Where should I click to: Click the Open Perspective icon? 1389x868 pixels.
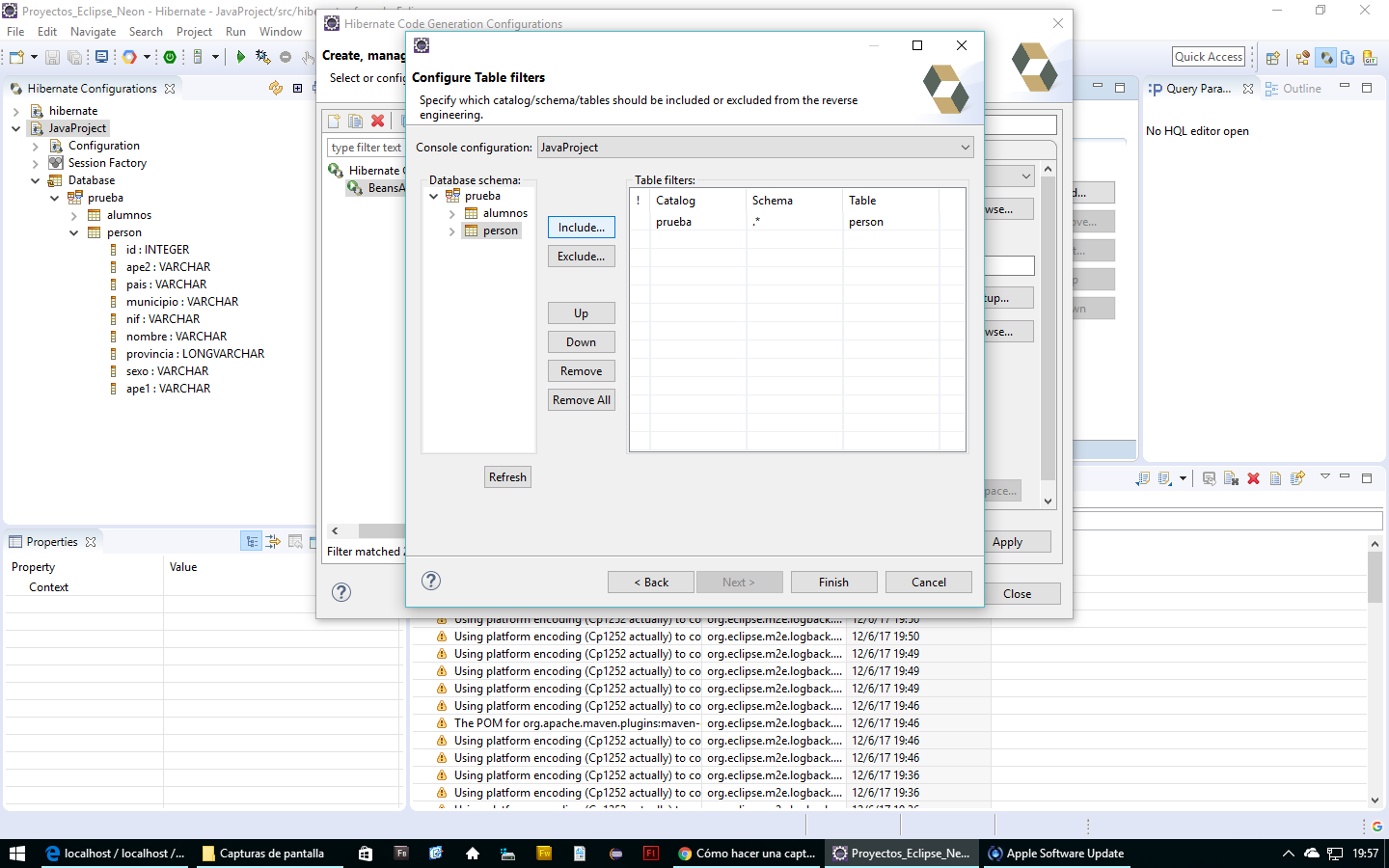click(1272, 58)
